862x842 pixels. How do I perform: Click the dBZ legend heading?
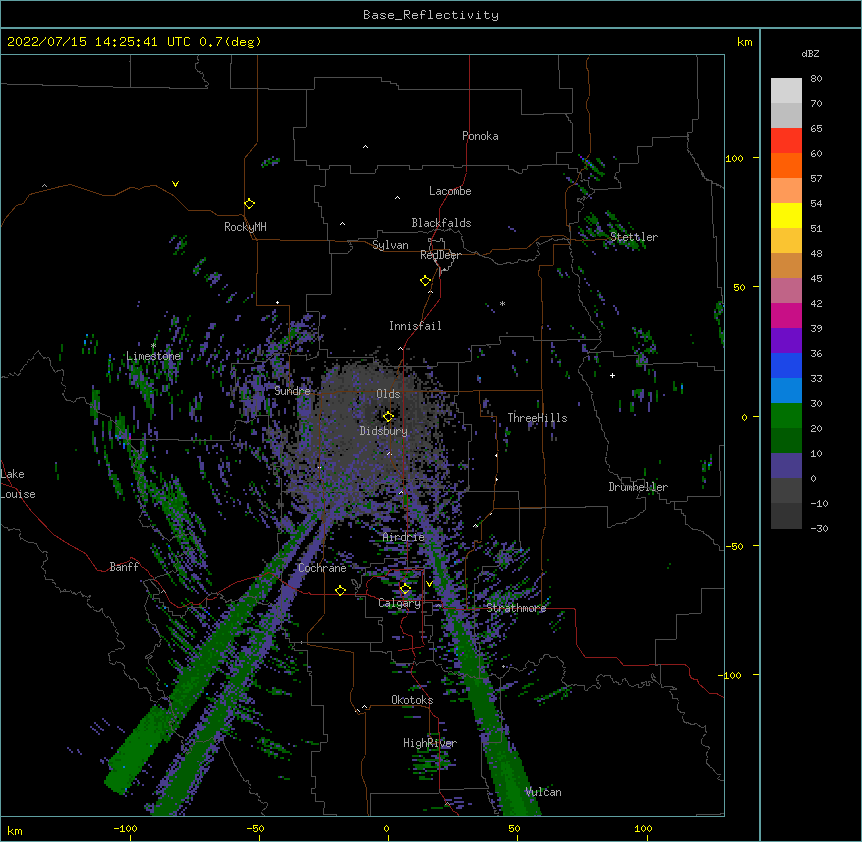810,54
